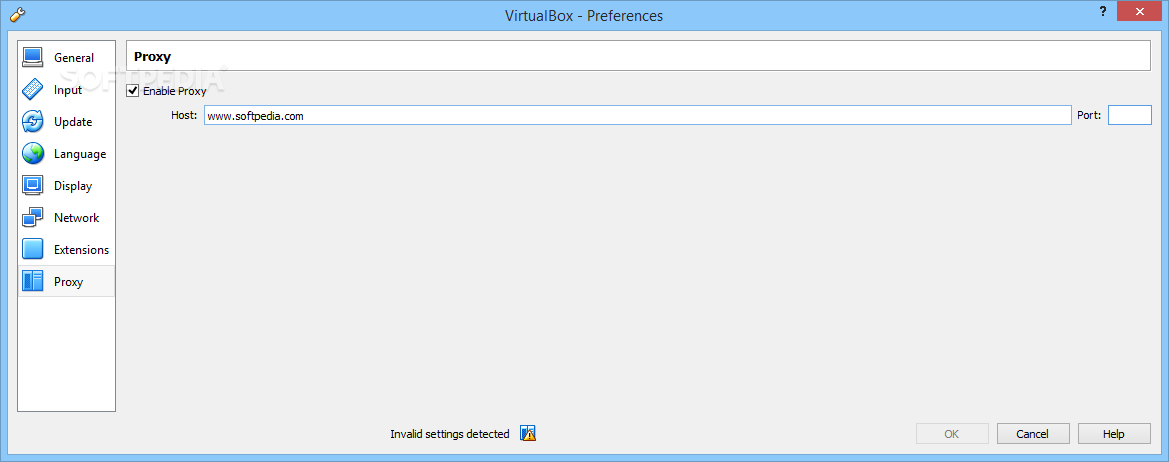The image size is (1169, 462).
Task: Click the invalid settings warning icon
Action: coord(528,434)
